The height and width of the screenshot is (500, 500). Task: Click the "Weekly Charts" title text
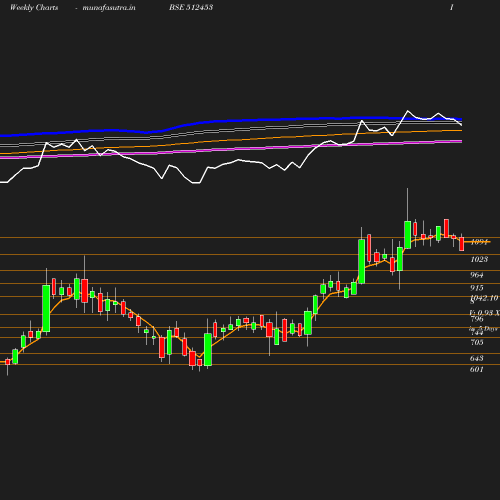[34, 7]
